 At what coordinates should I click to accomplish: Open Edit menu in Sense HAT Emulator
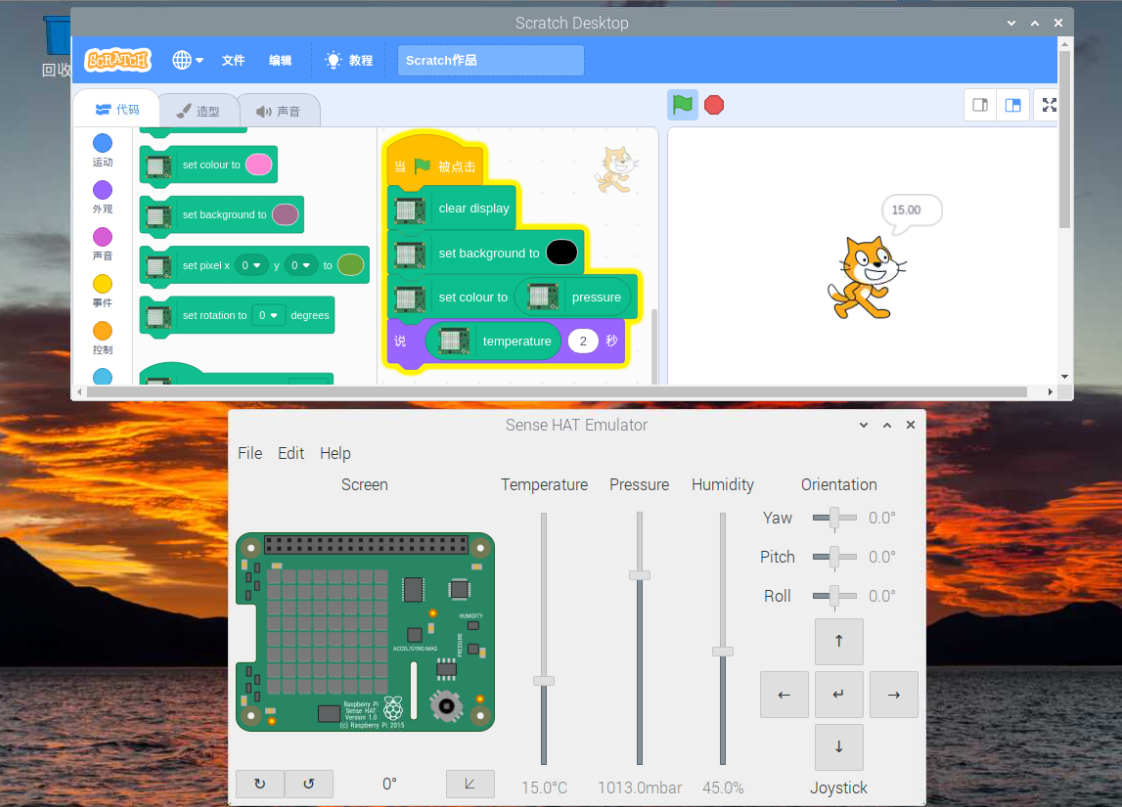point(291,454)
